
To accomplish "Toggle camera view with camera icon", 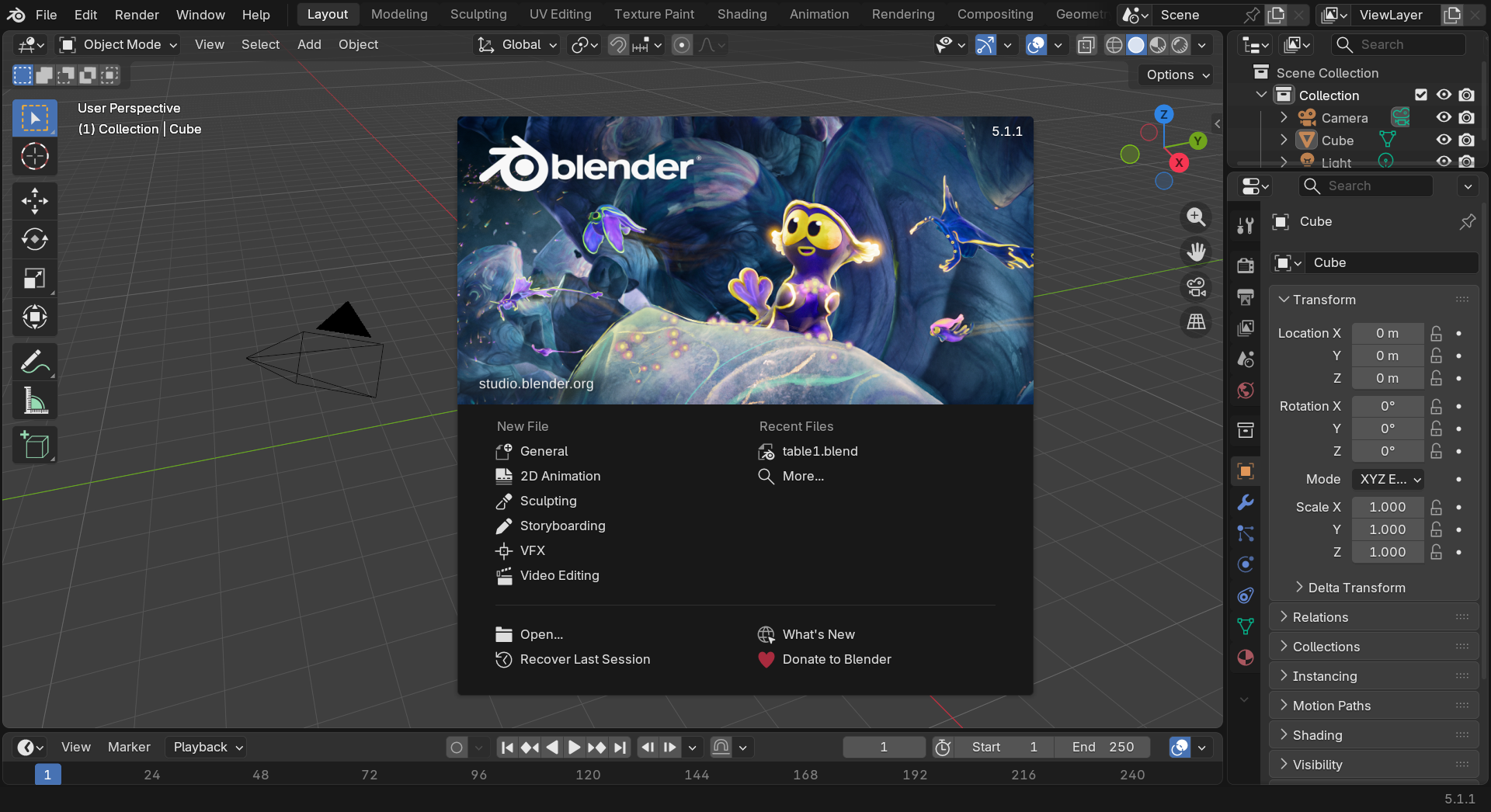I will (1196, 287).
